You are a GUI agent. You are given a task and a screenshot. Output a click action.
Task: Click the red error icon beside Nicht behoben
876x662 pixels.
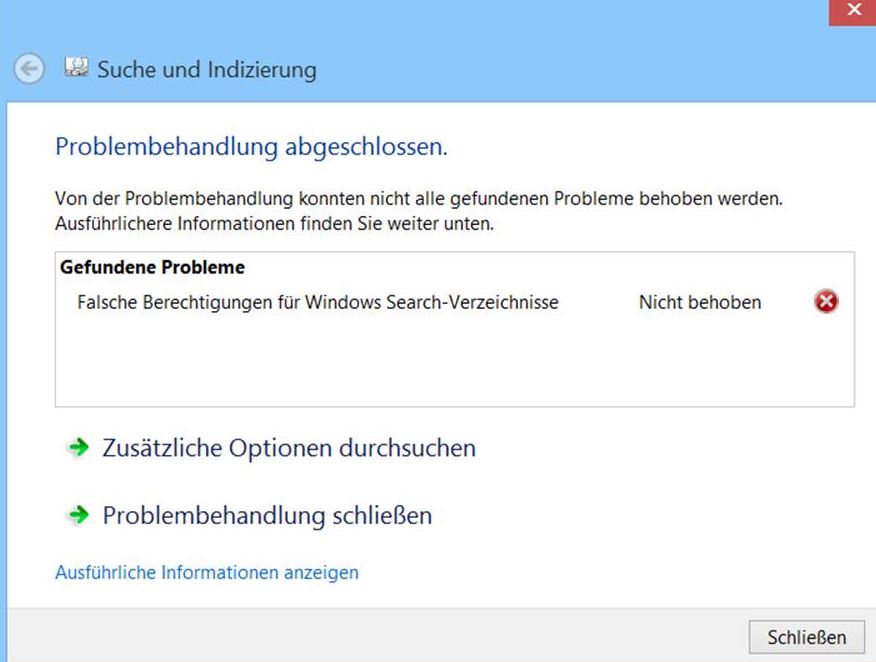[x=826, y=301]
